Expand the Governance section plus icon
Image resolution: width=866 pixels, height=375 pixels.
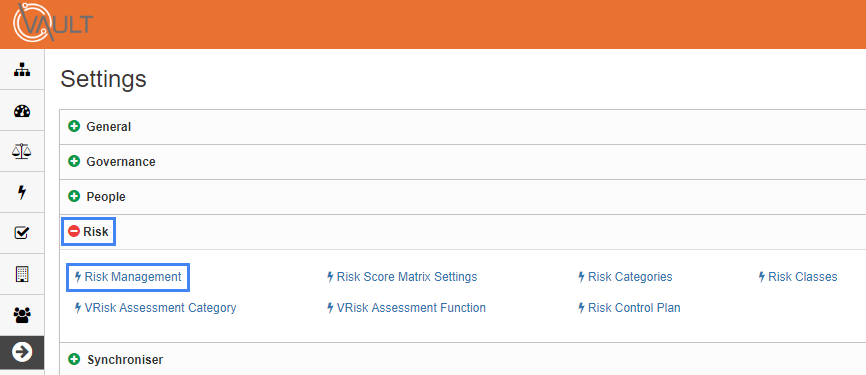(74, 162)
